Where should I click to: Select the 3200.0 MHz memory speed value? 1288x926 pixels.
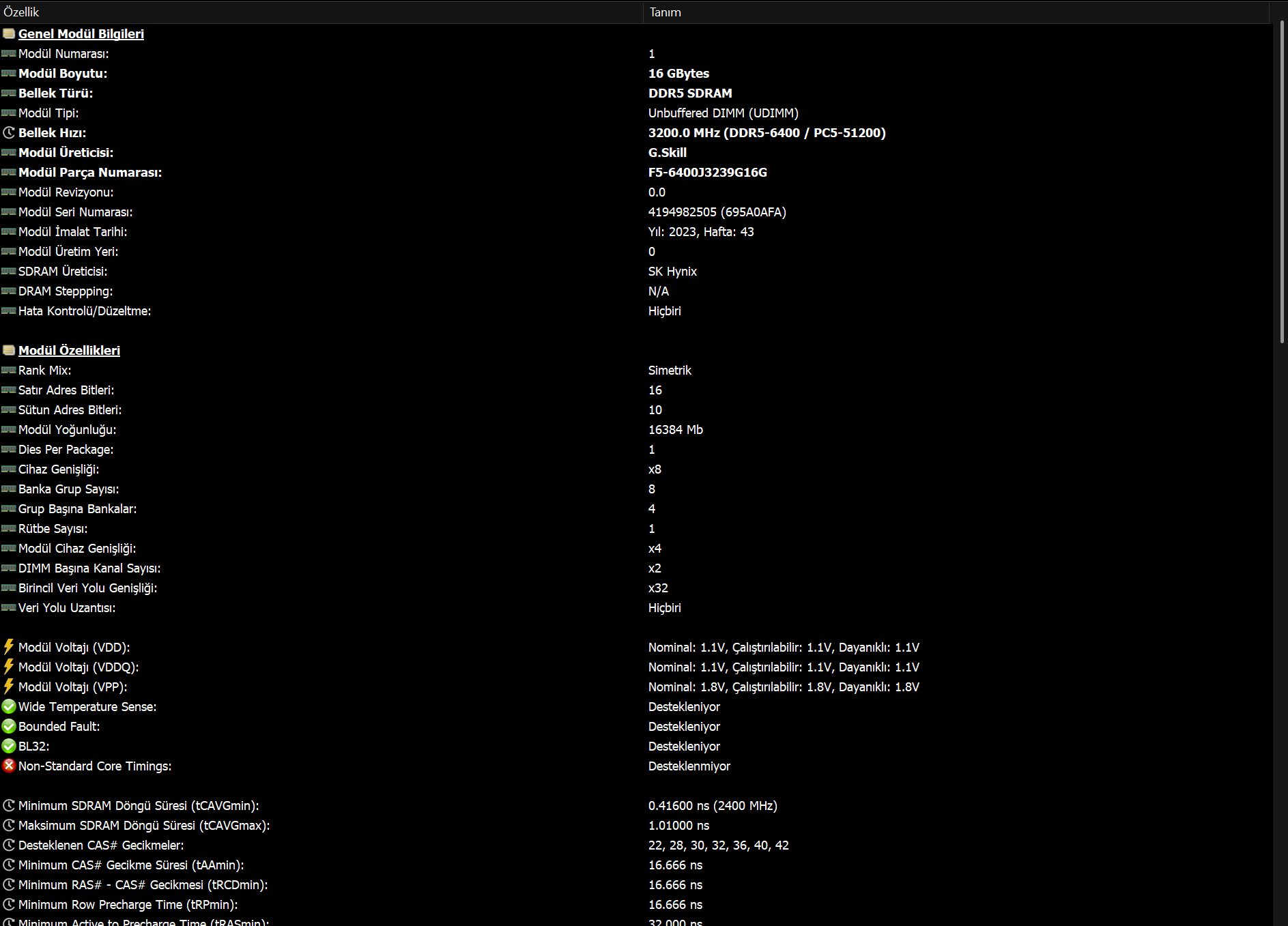tap(767, 132)
